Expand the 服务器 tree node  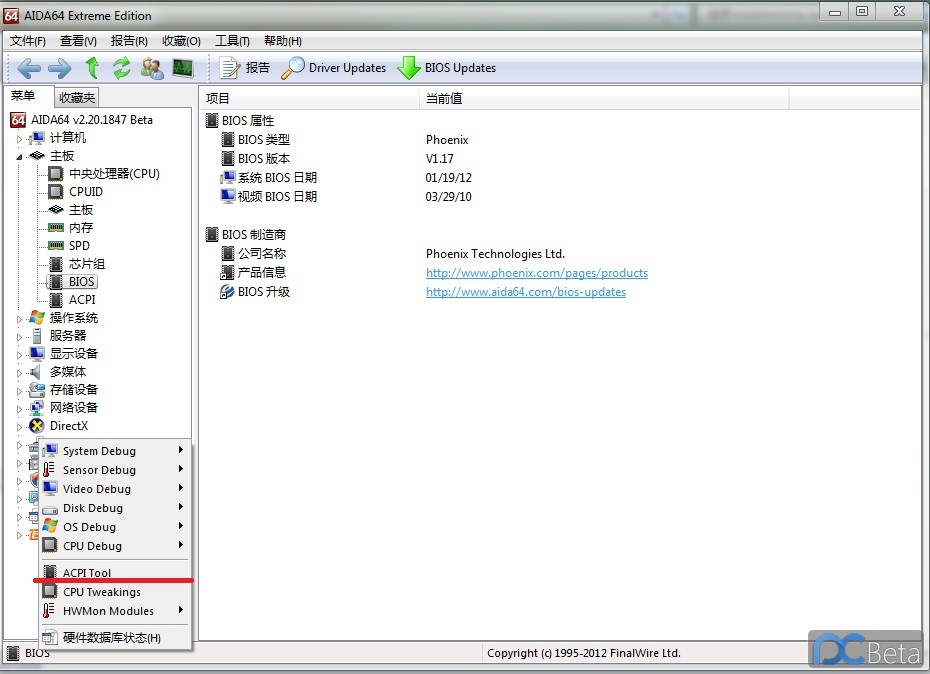pos(19,336)
